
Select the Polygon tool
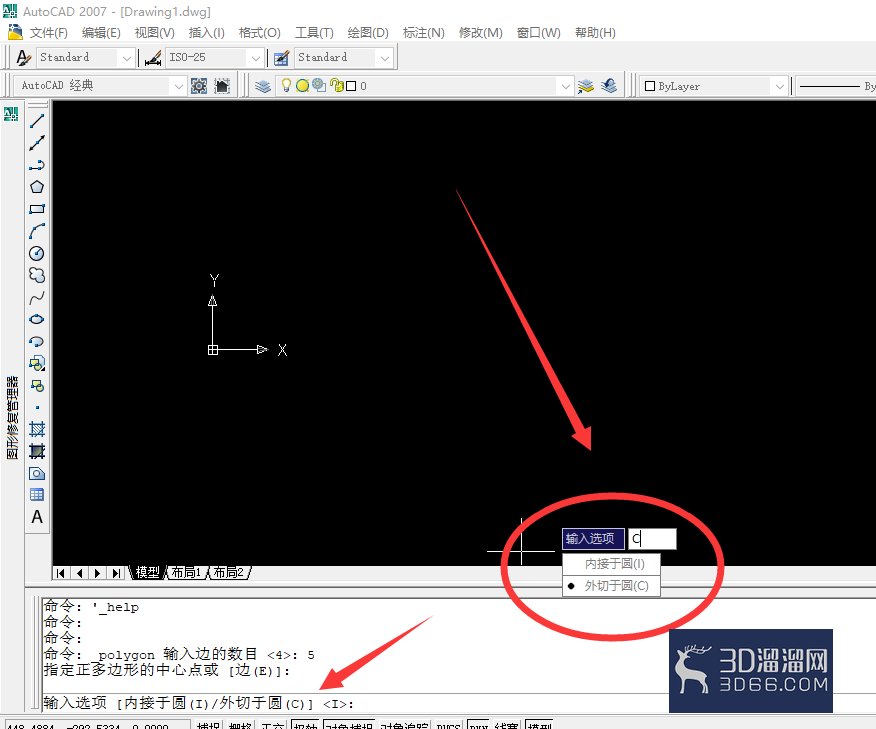(37, 187)
